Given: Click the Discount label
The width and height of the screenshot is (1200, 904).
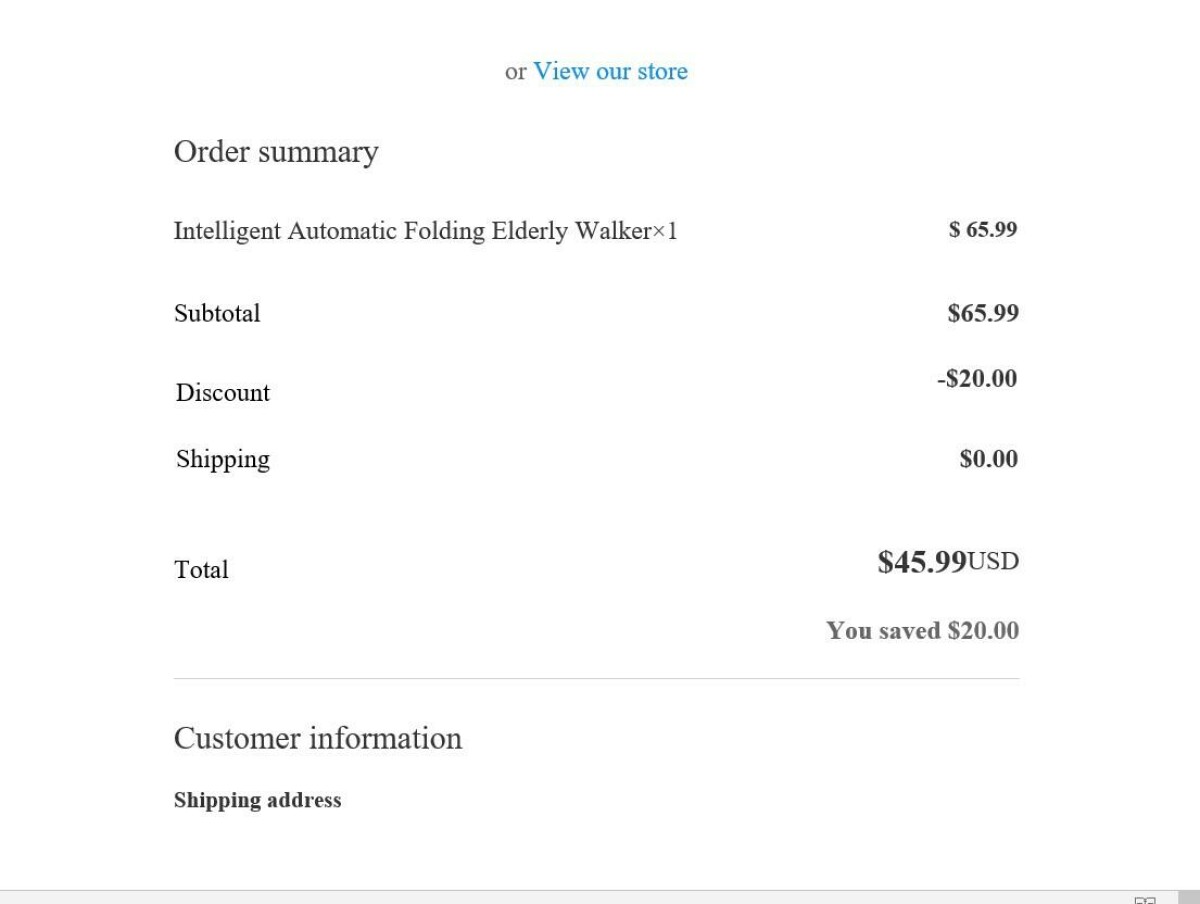Looking at the screenshot, I should pyautogui.click(x=223, y=393).
